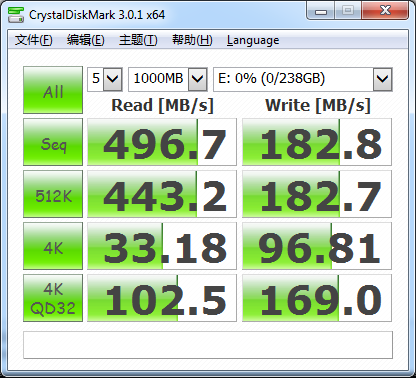
Task: Open the Language menu
Action: click(x=253, y=40)
